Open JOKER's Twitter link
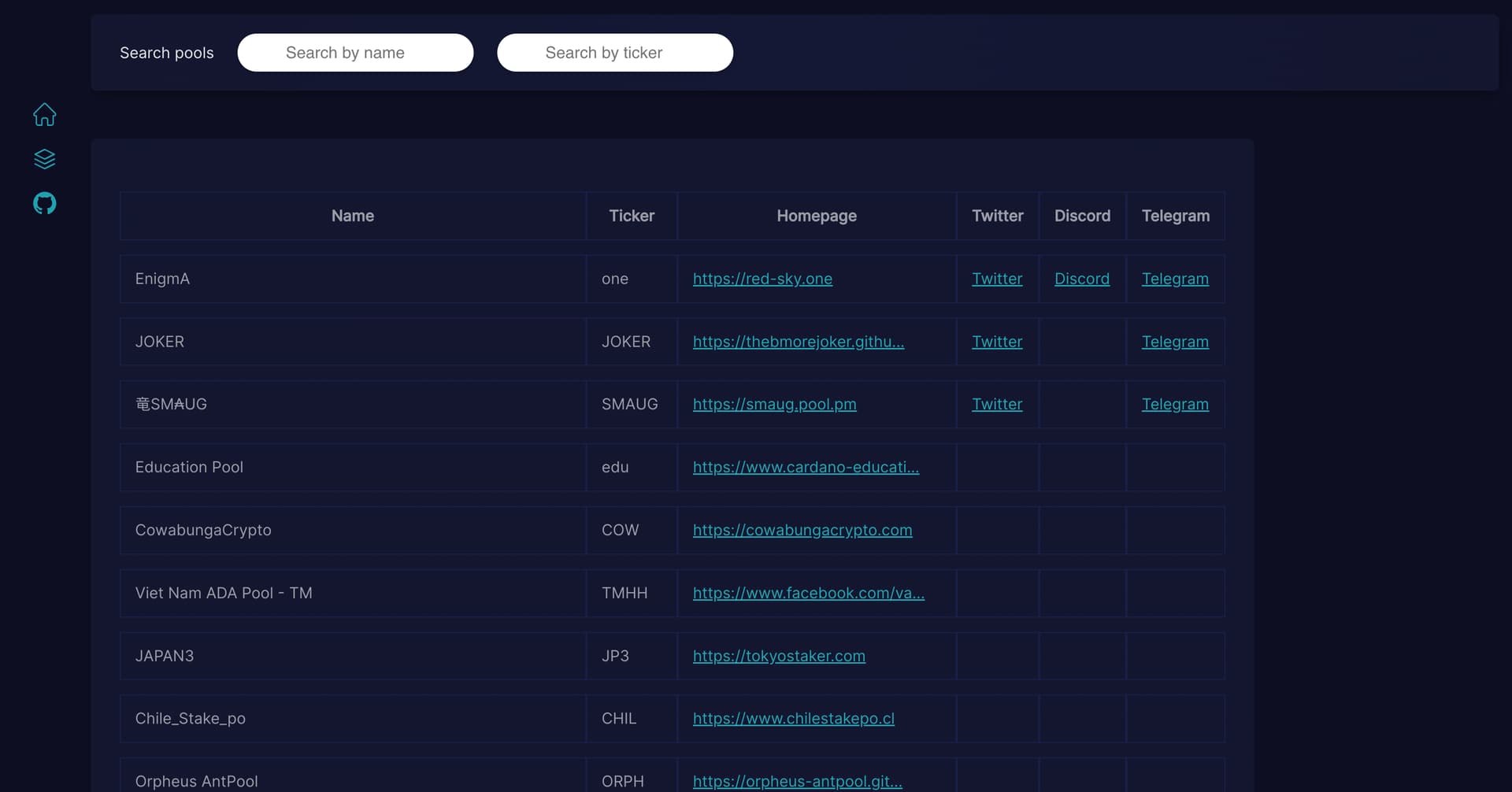This screenshot has height=792, width=1512. 996,342
